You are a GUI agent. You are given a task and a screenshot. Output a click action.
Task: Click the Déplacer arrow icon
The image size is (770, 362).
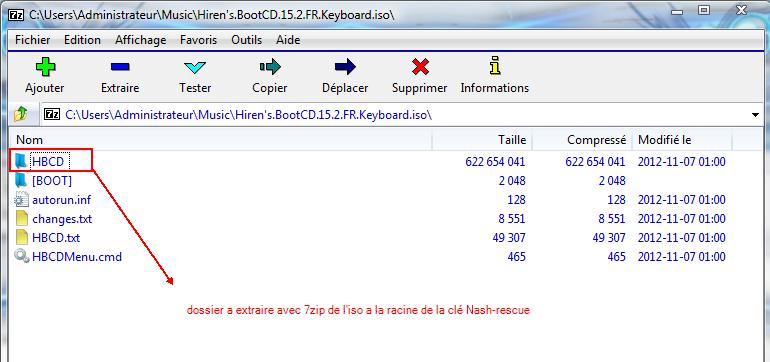point(345,66)
